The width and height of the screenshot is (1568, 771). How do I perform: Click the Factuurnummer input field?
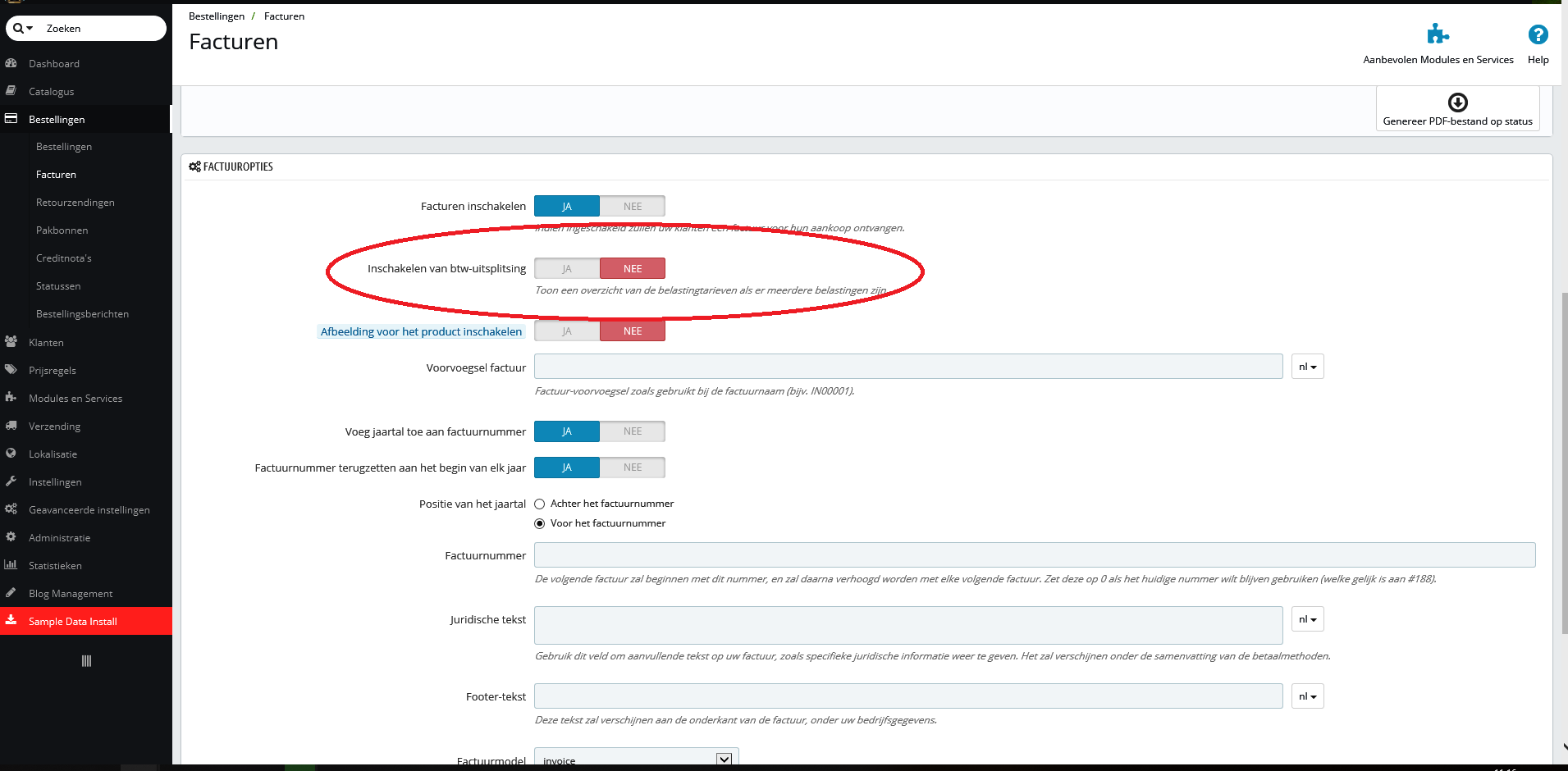(1035, 555)
